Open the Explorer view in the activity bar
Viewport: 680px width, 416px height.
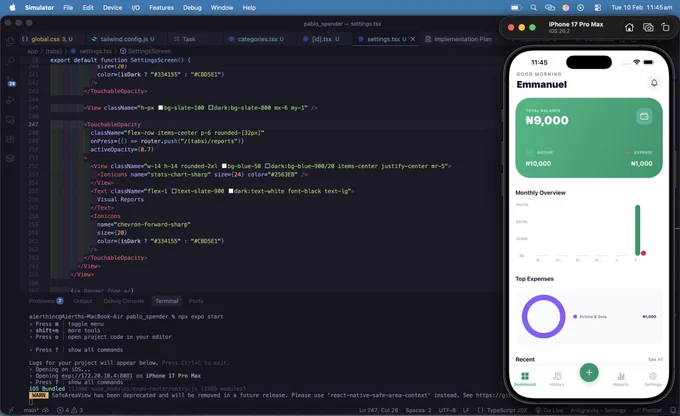click(x=10, y=42)
